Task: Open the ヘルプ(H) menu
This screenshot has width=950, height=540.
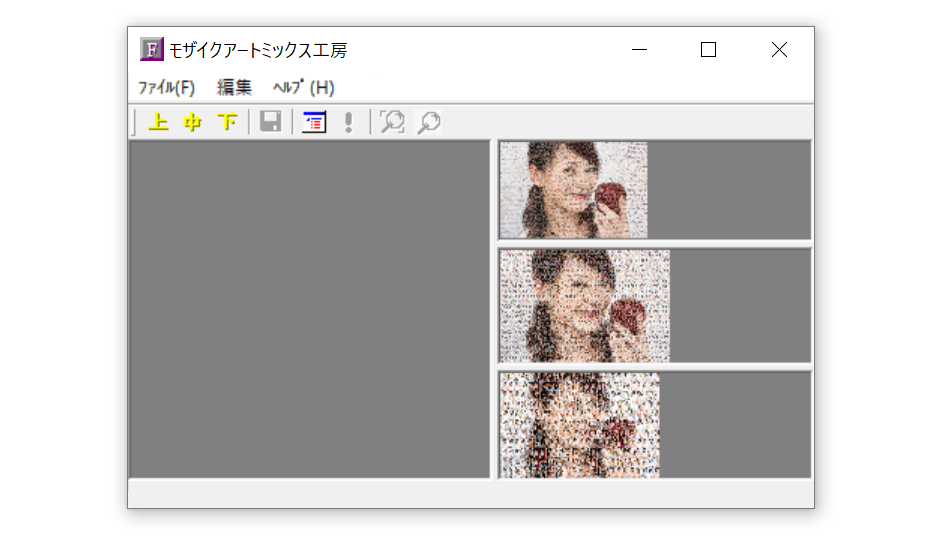Action: (x=304, y=87)
